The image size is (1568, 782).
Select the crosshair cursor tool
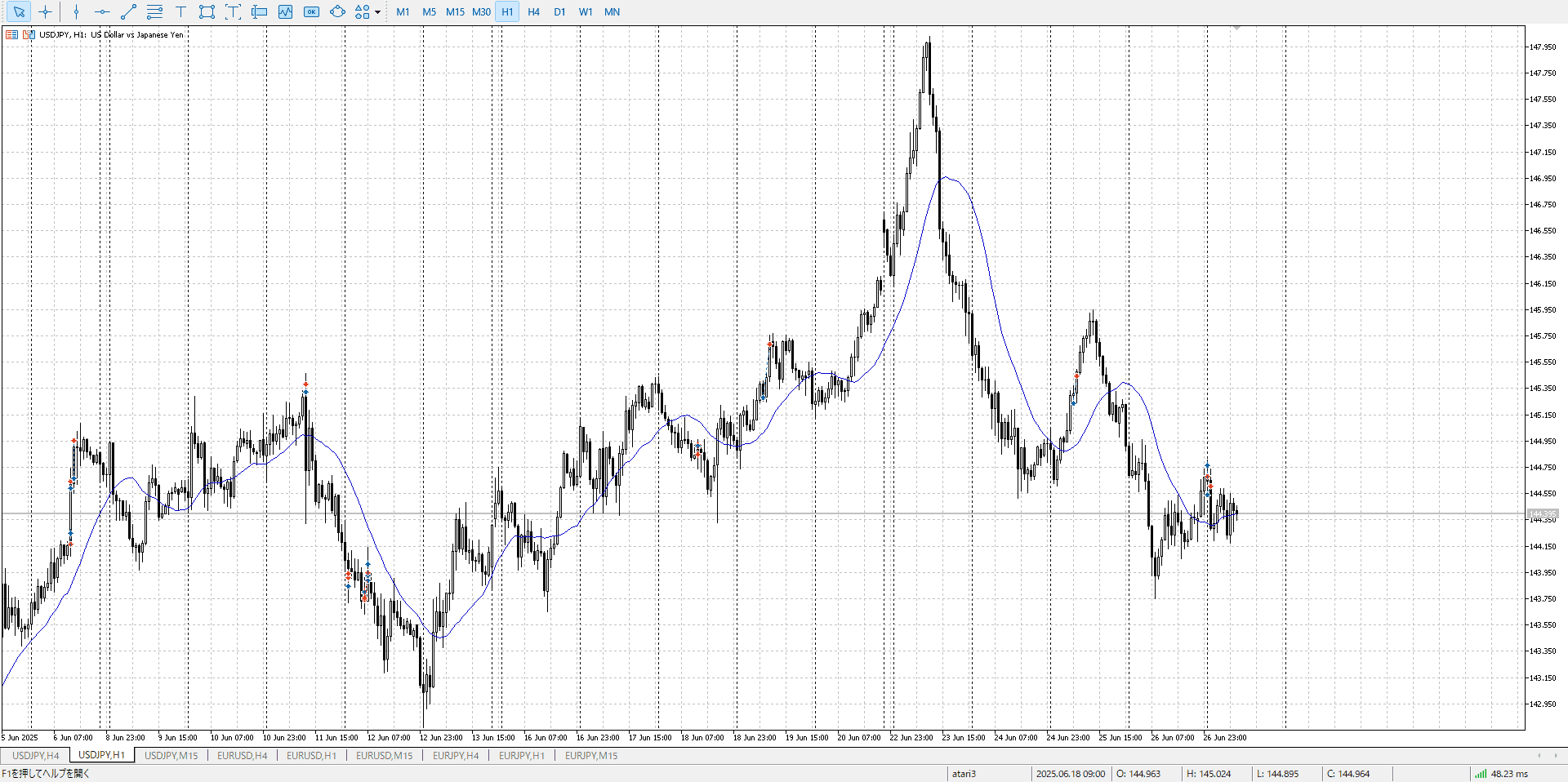point(46,12)
